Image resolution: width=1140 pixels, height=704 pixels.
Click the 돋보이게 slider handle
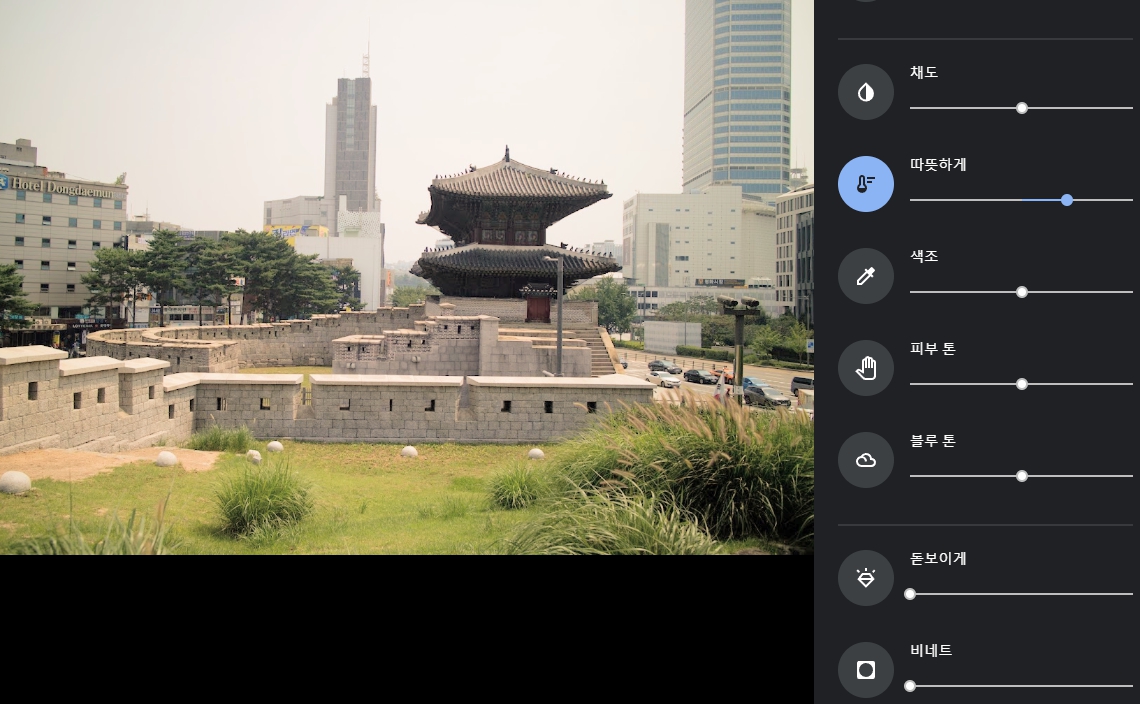910,594
